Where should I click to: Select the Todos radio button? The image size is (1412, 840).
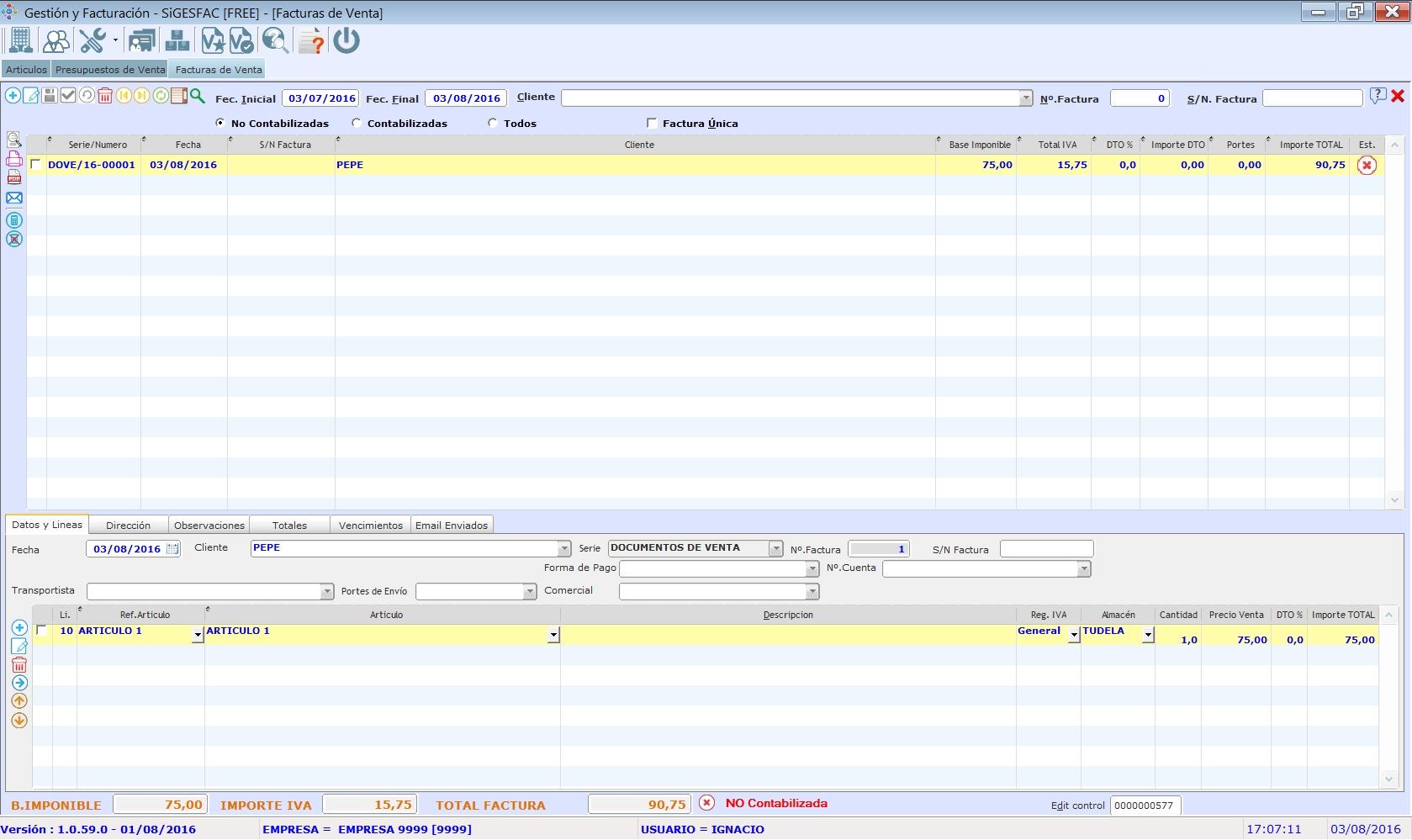tap(493, 123)
